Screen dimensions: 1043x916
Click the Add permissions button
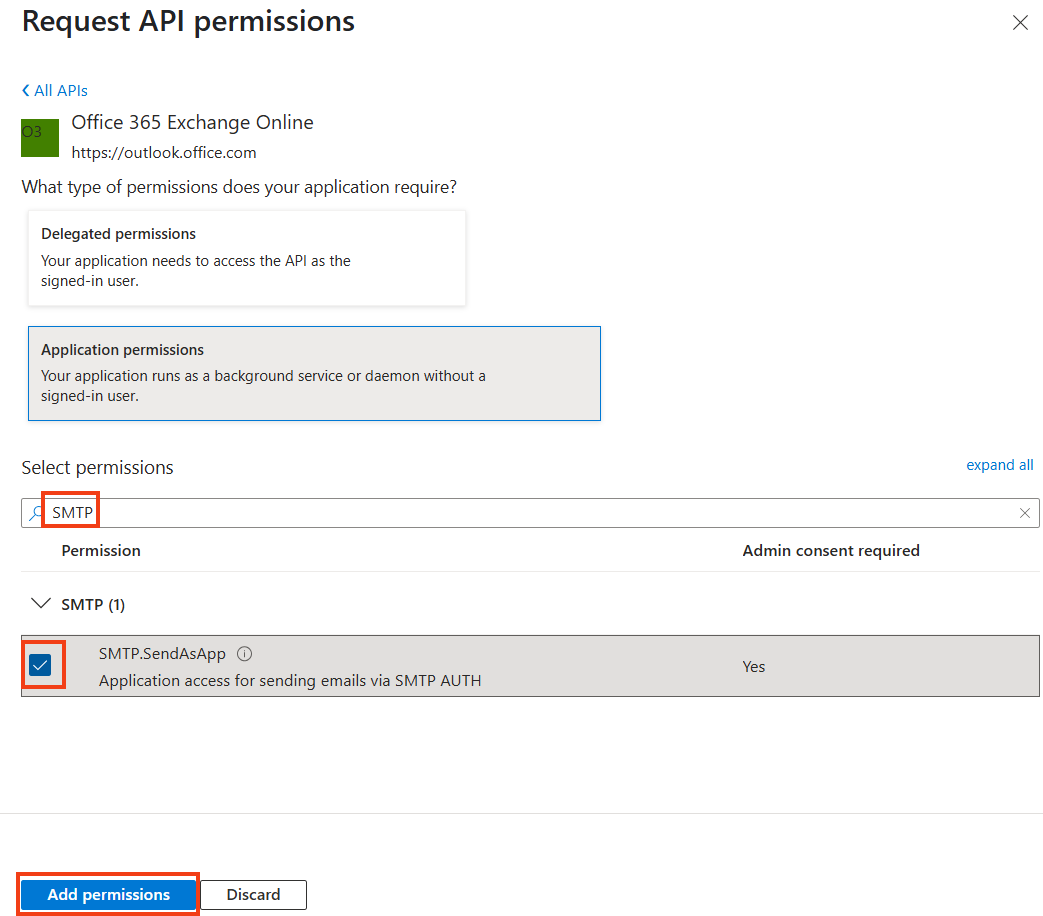pyautogui.click(x=108, y=895)
